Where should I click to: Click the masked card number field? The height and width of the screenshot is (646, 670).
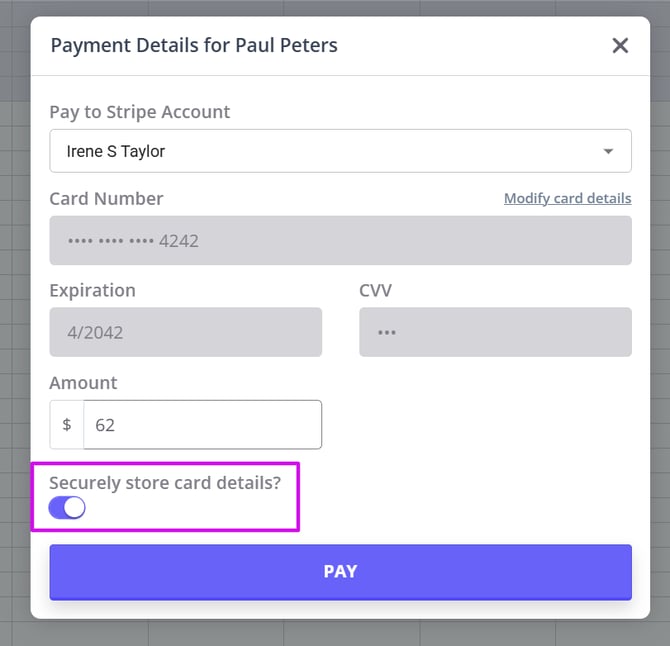[x=340, y=241]
